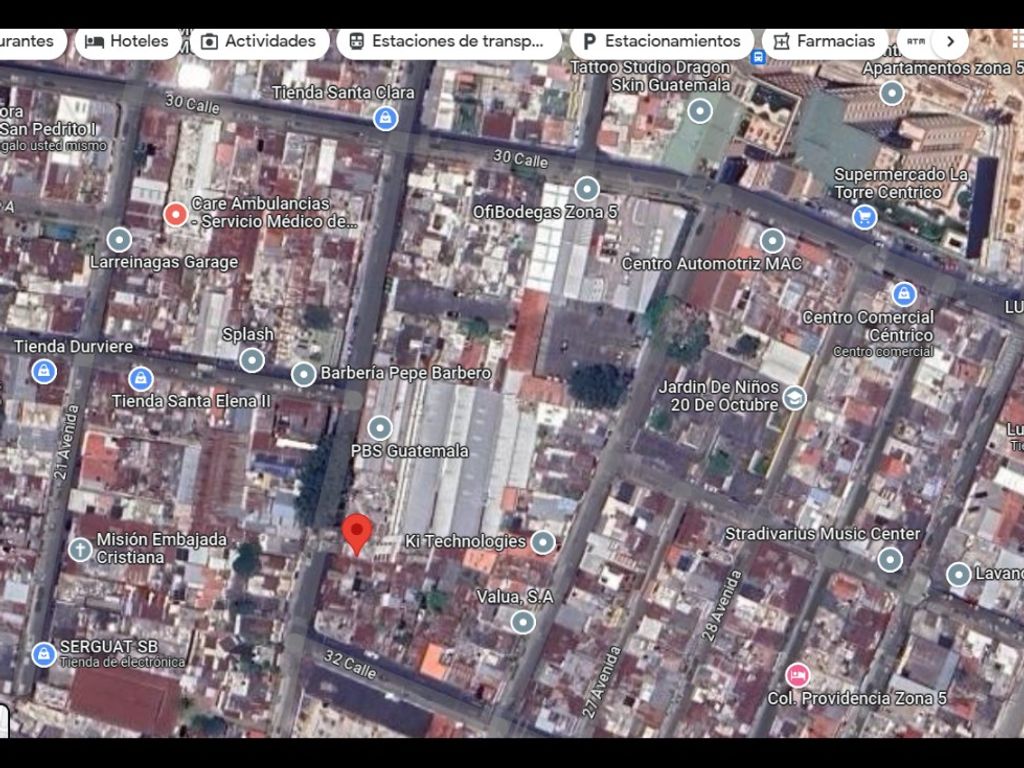The height and width of the screenshot is (768, 1024).
Task: Open the Centro Automotriz MAC pin
Action: point(772,240)
